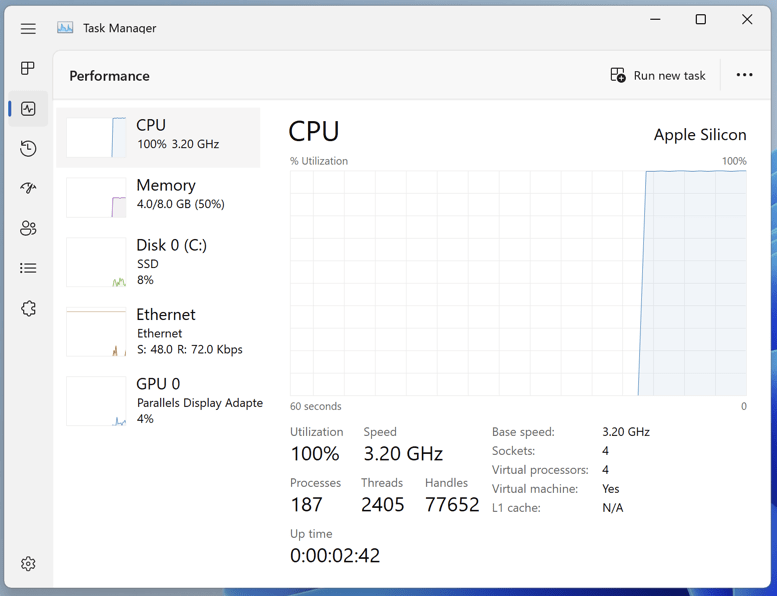Open the Services page icon
Viewport: 777px width, 596px height.
28,308
